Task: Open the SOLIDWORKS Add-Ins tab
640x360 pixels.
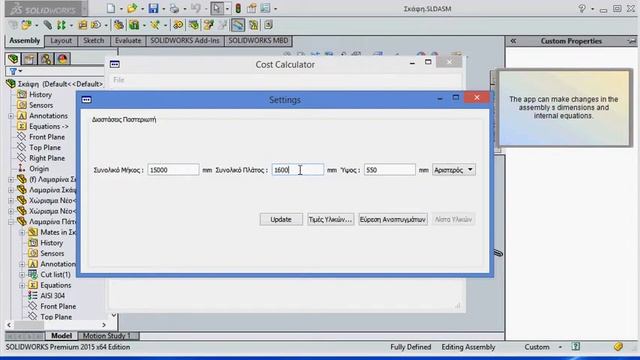Action: pos(185,41)
